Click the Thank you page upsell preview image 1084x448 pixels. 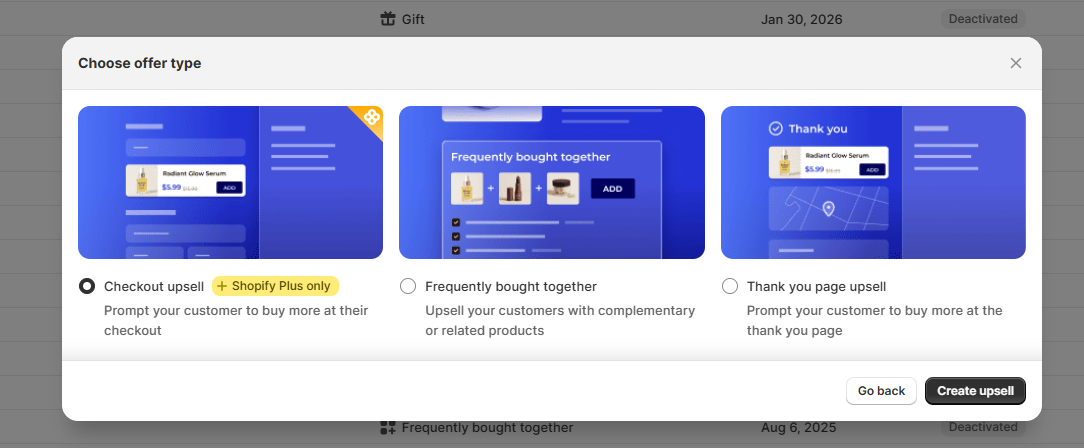pyautogui.click(x=873, y=182)
